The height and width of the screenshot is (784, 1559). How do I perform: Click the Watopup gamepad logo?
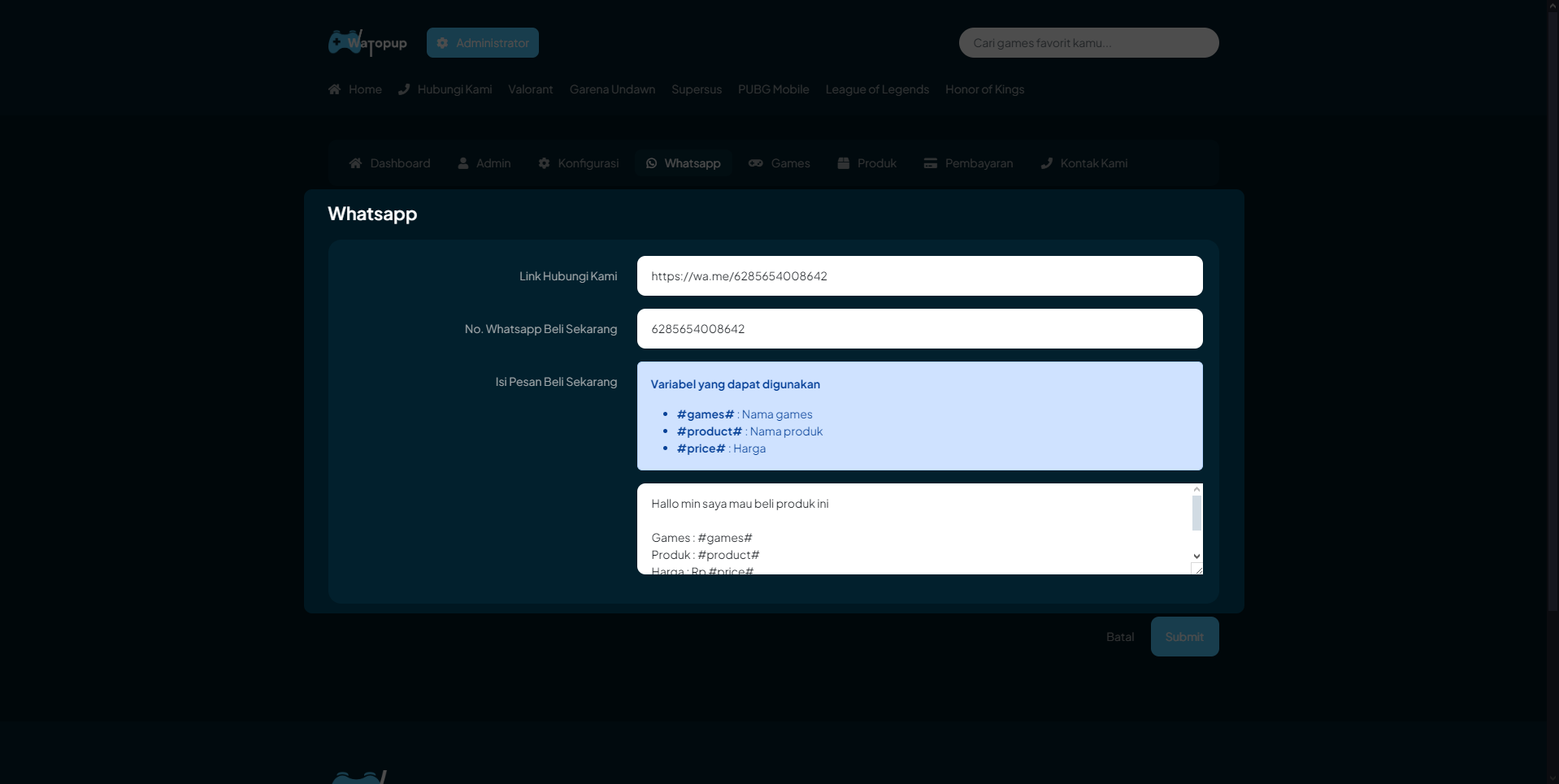coord(367,42)
